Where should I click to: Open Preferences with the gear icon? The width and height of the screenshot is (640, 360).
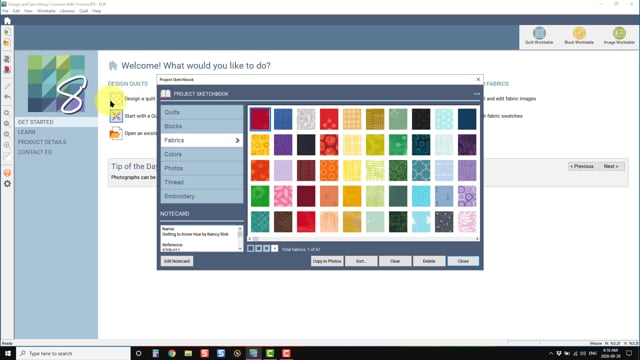click(7, 184)
